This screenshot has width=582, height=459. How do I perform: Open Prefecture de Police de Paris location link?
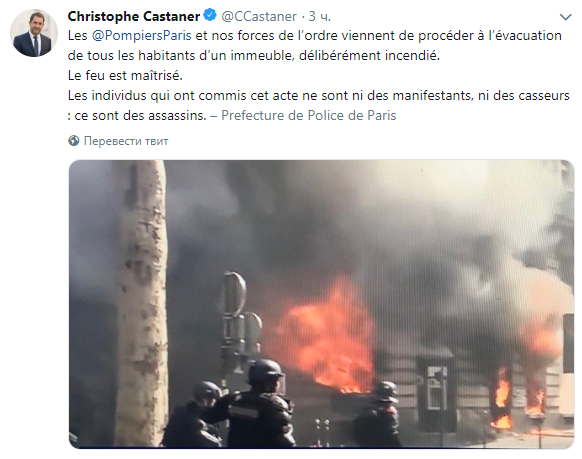[309, 115]
